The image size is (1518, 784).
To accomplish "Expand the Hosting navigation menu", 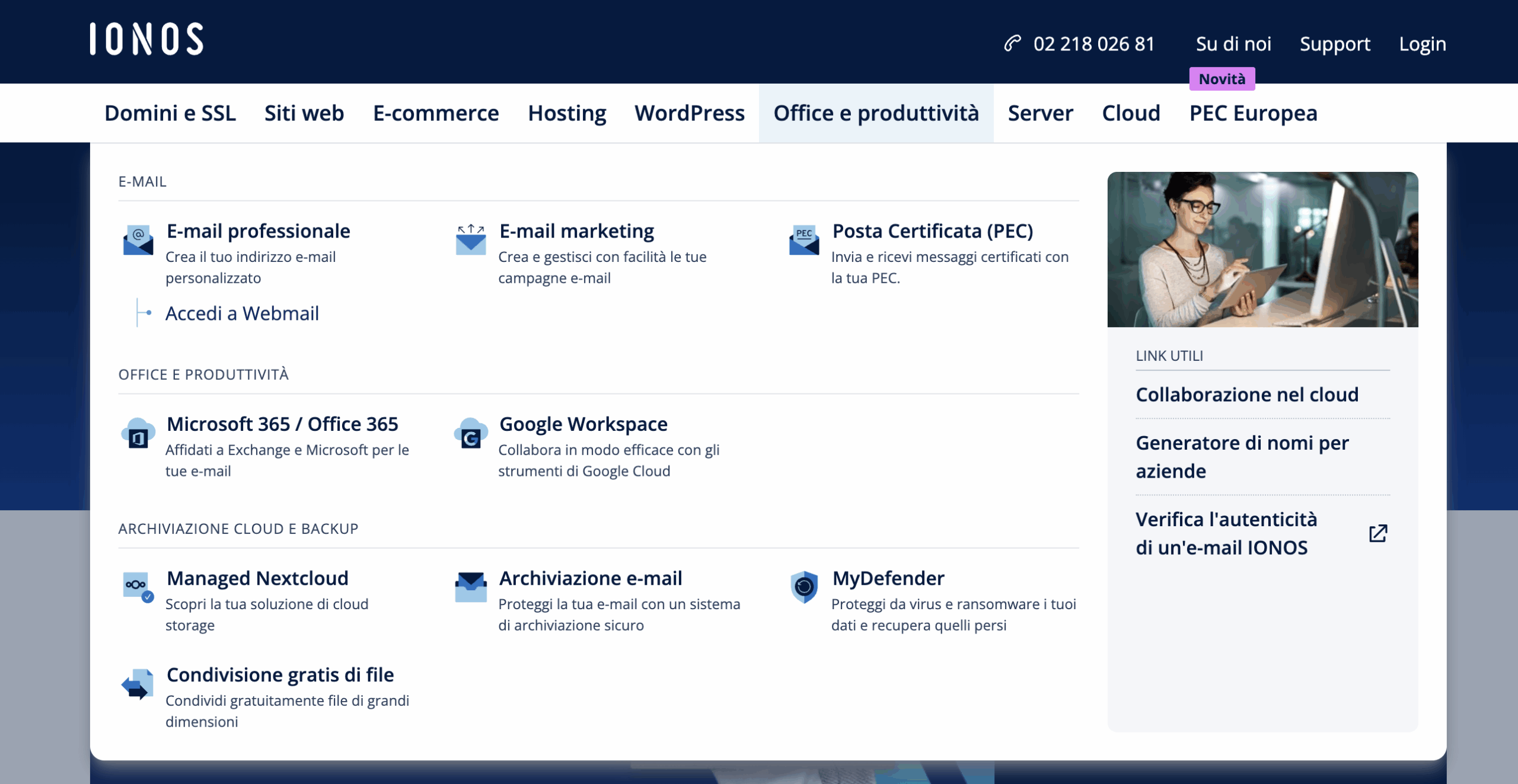I will pos(567,113).
